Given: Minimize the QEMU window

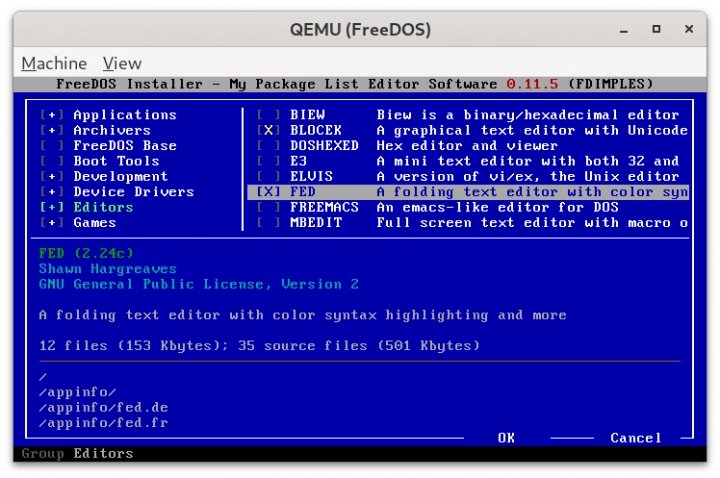Looking at the screenshot, I should (624, 30).
